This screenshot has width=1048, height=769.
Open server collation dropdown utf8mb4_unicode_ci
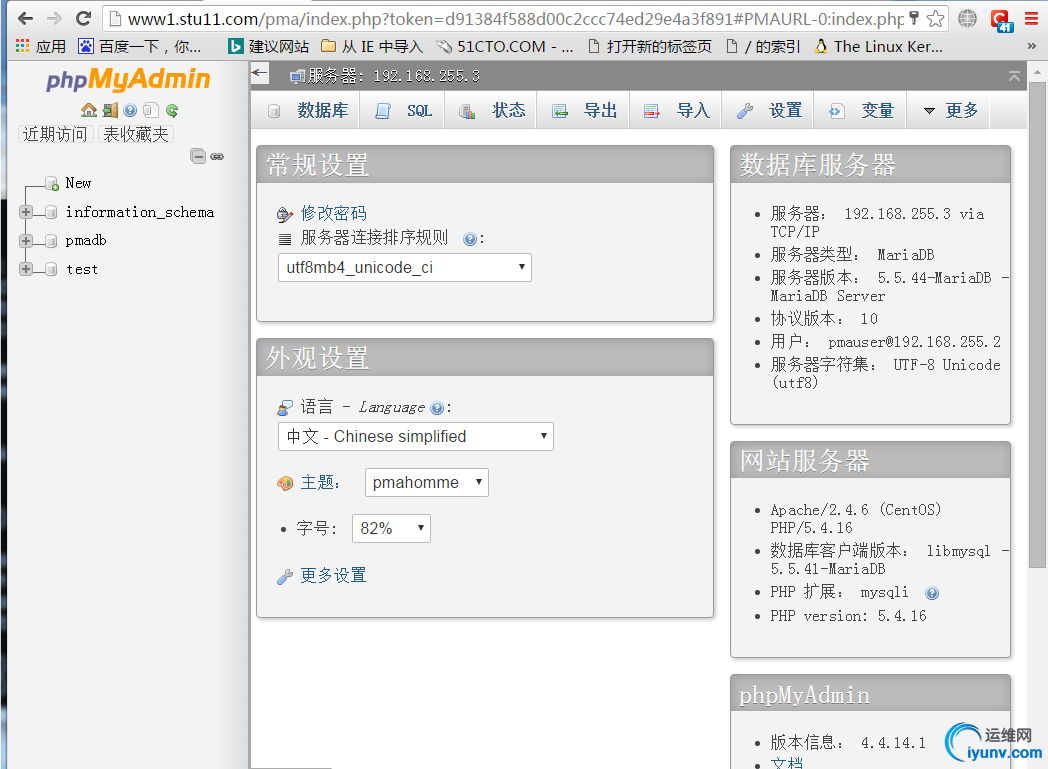coord(404,267)
